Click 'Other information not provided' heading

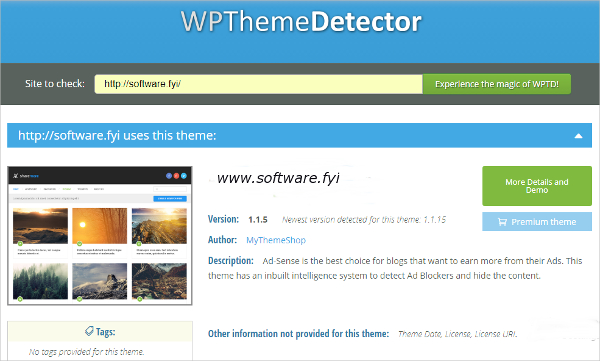[298, 334]
